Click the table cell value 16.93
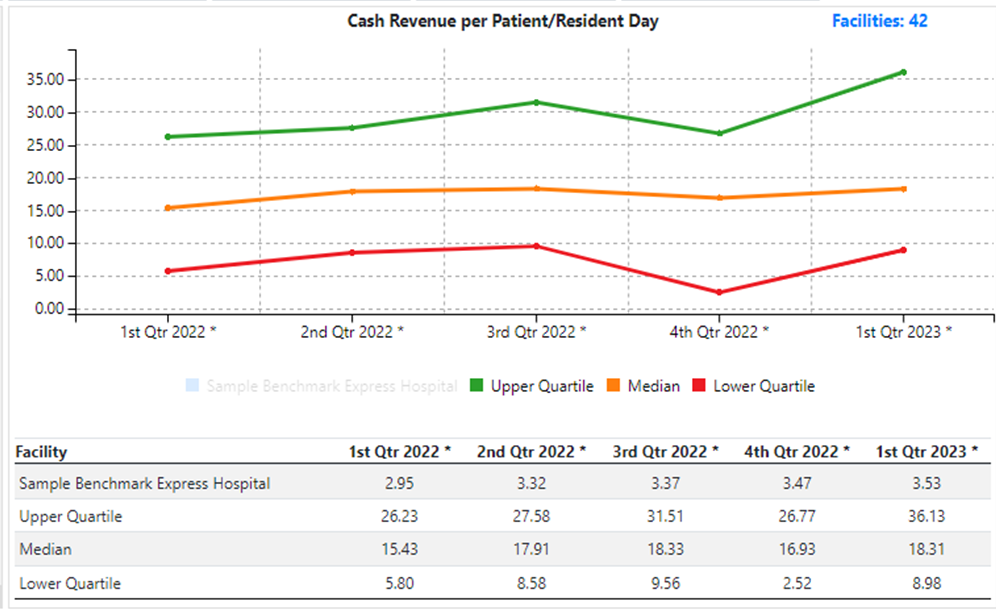The width and height of the screenshot is (996, 613). click(x=797, y=549)
